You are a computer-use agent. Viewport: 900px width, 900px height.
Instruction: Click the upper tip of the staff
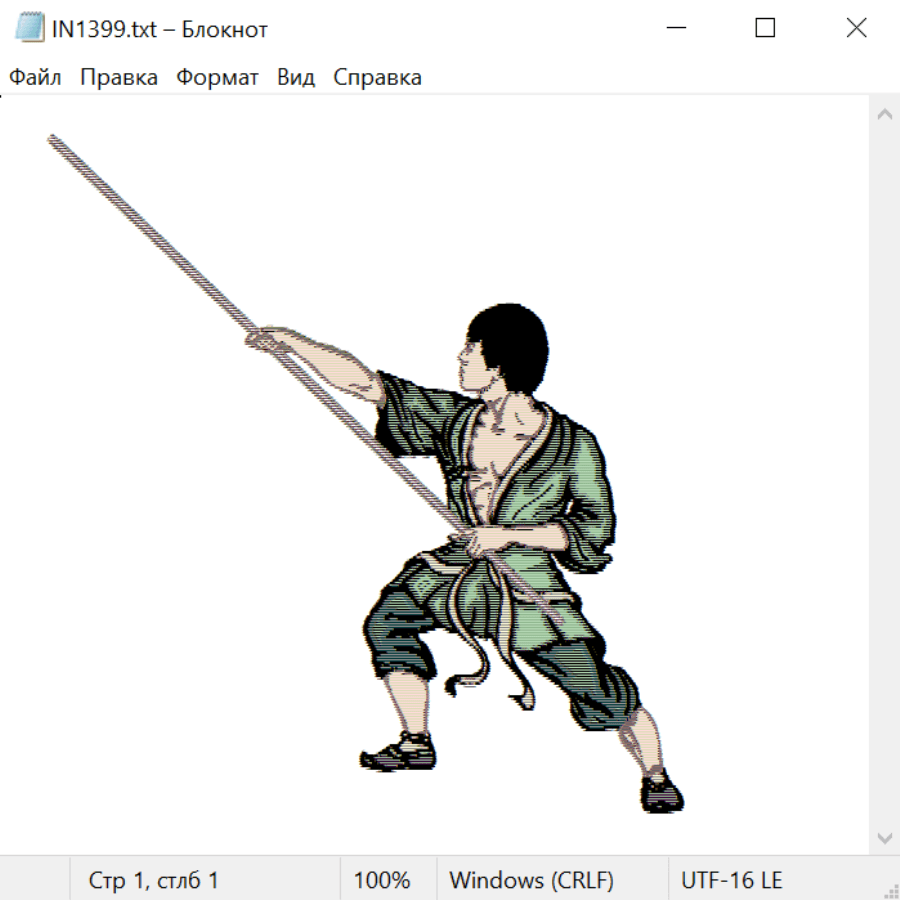pos(54,141)
